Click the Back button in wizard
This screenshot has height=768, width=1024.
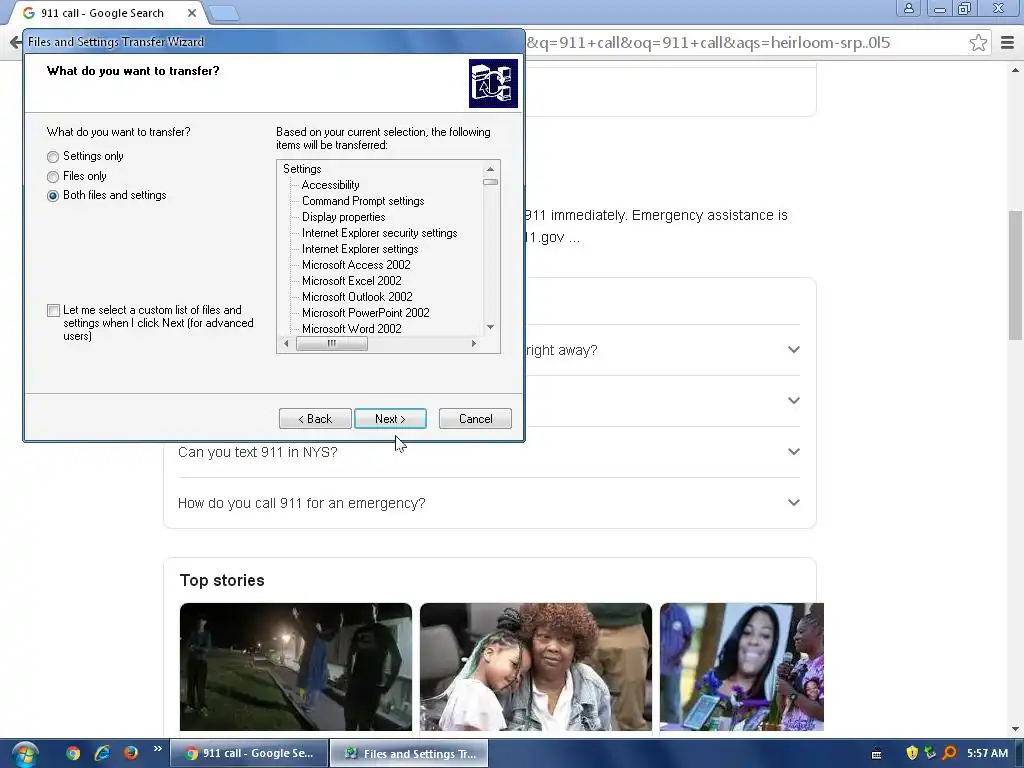[x=315, y=419]
